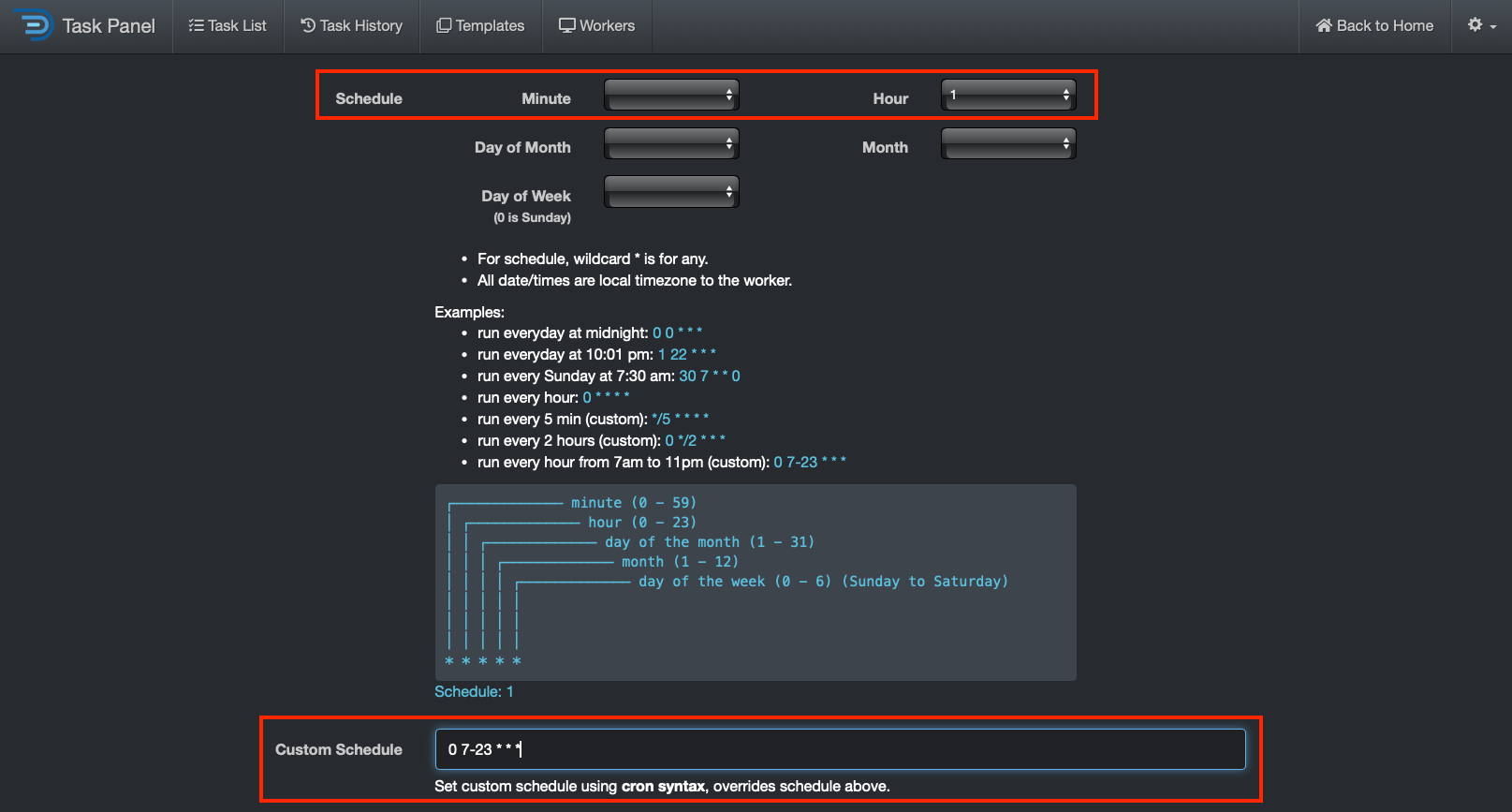Screen dimensions: 1512x812
Task: Click hour (0 - 23) in cron diagram
Action: tap(642, 523)
